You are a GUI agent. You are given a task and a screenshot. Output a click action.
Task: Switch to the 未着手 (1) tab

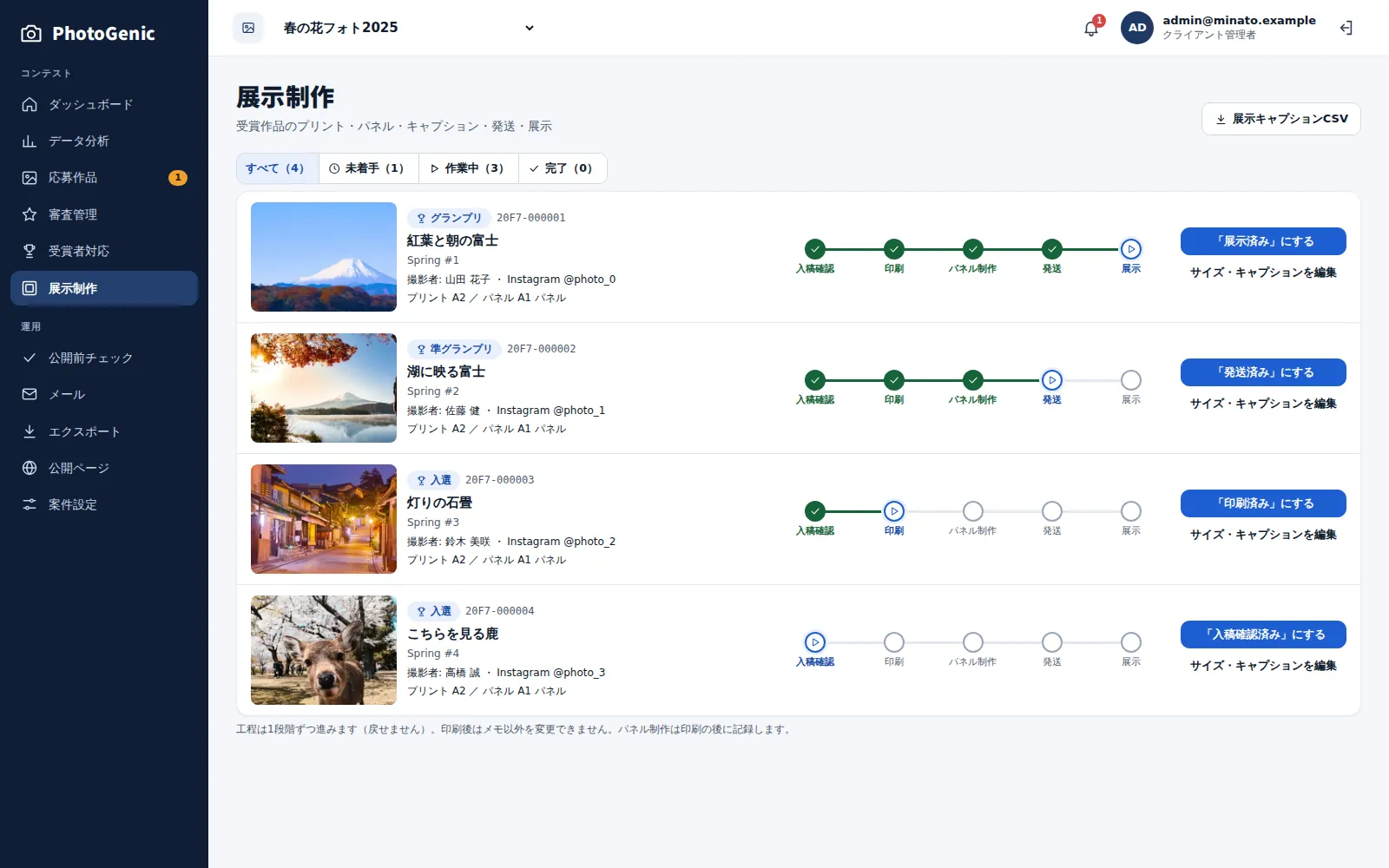369,168
